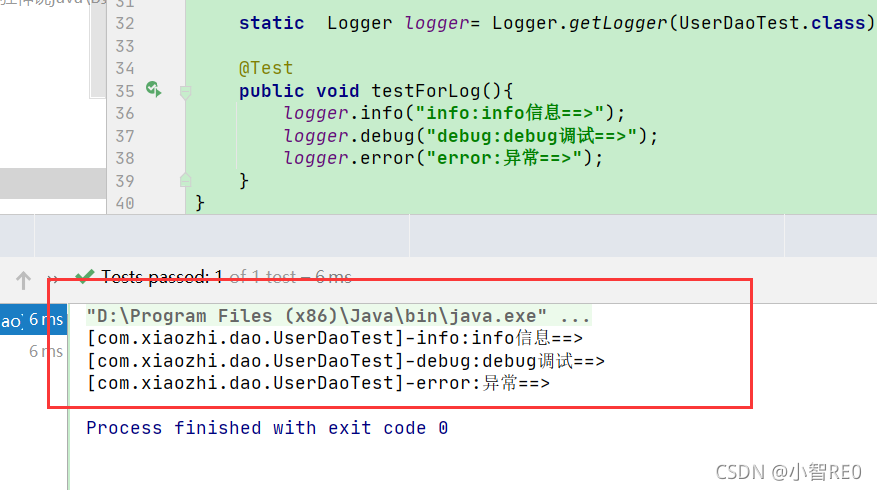Click the 'Process finished with exit code 0' text

(x=267, y=428)
